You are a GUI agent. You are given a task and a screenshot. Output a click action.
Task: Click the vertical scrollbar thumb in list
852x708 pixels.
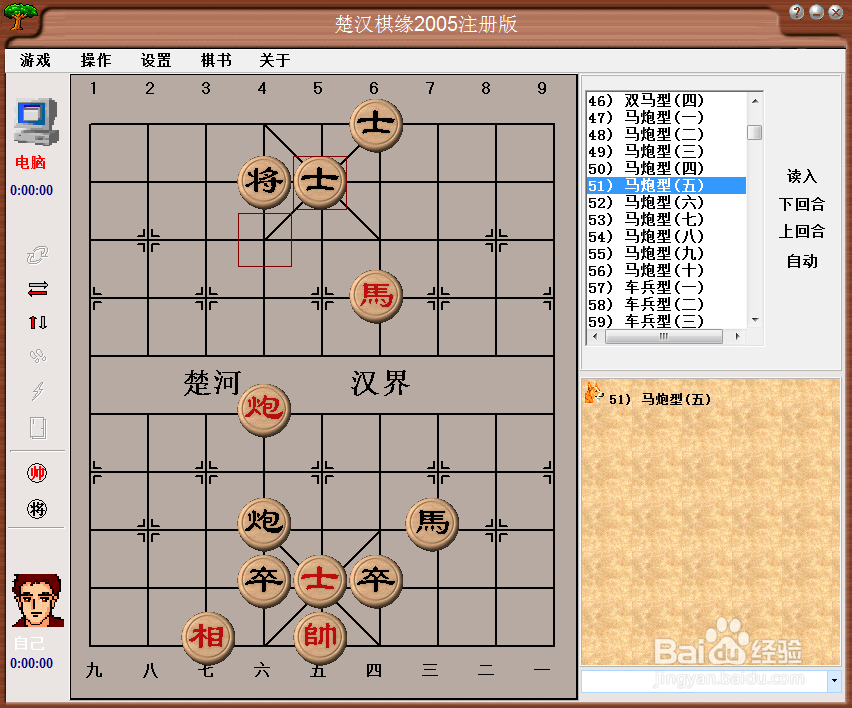[x=755, y=133]
